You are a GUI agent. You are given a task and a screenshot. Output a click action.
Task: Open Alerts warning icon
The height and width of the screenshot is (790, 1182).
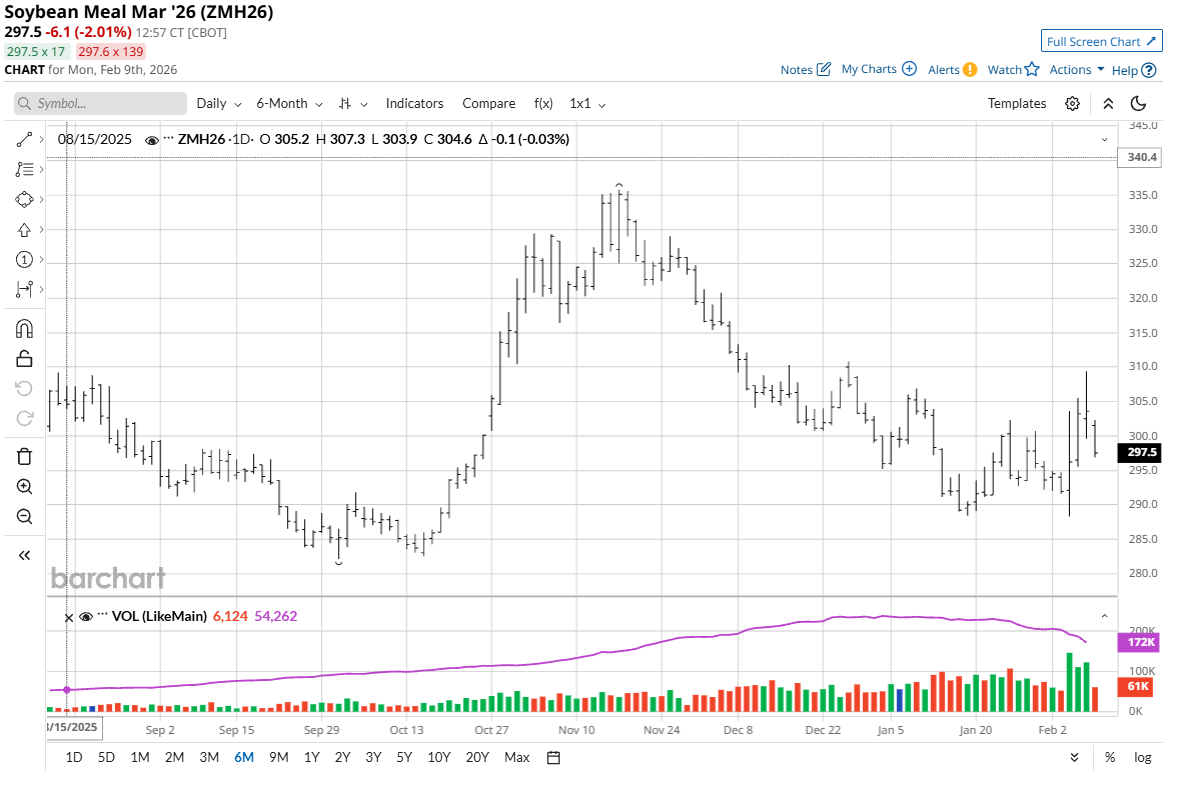970,69
